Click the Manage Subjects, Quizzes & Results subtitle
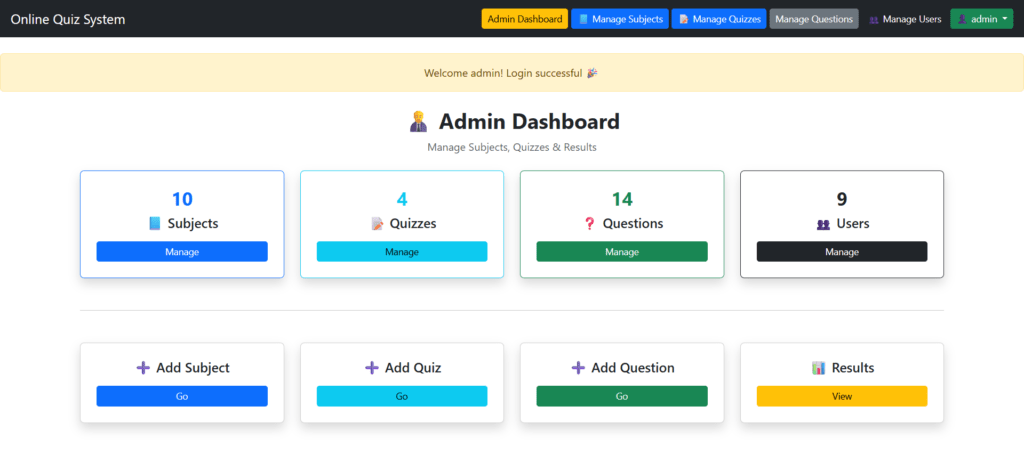This screenshot has width=1024, height=463. coord(512,148)
